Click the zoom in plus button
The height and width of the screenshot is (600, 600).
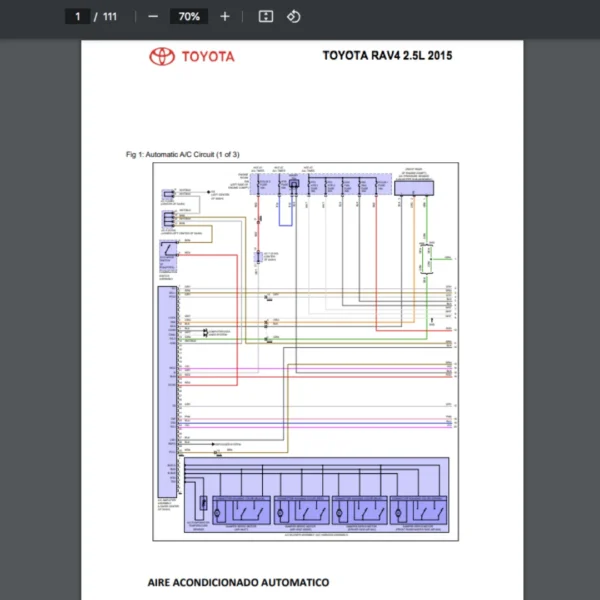coord(225,16)
